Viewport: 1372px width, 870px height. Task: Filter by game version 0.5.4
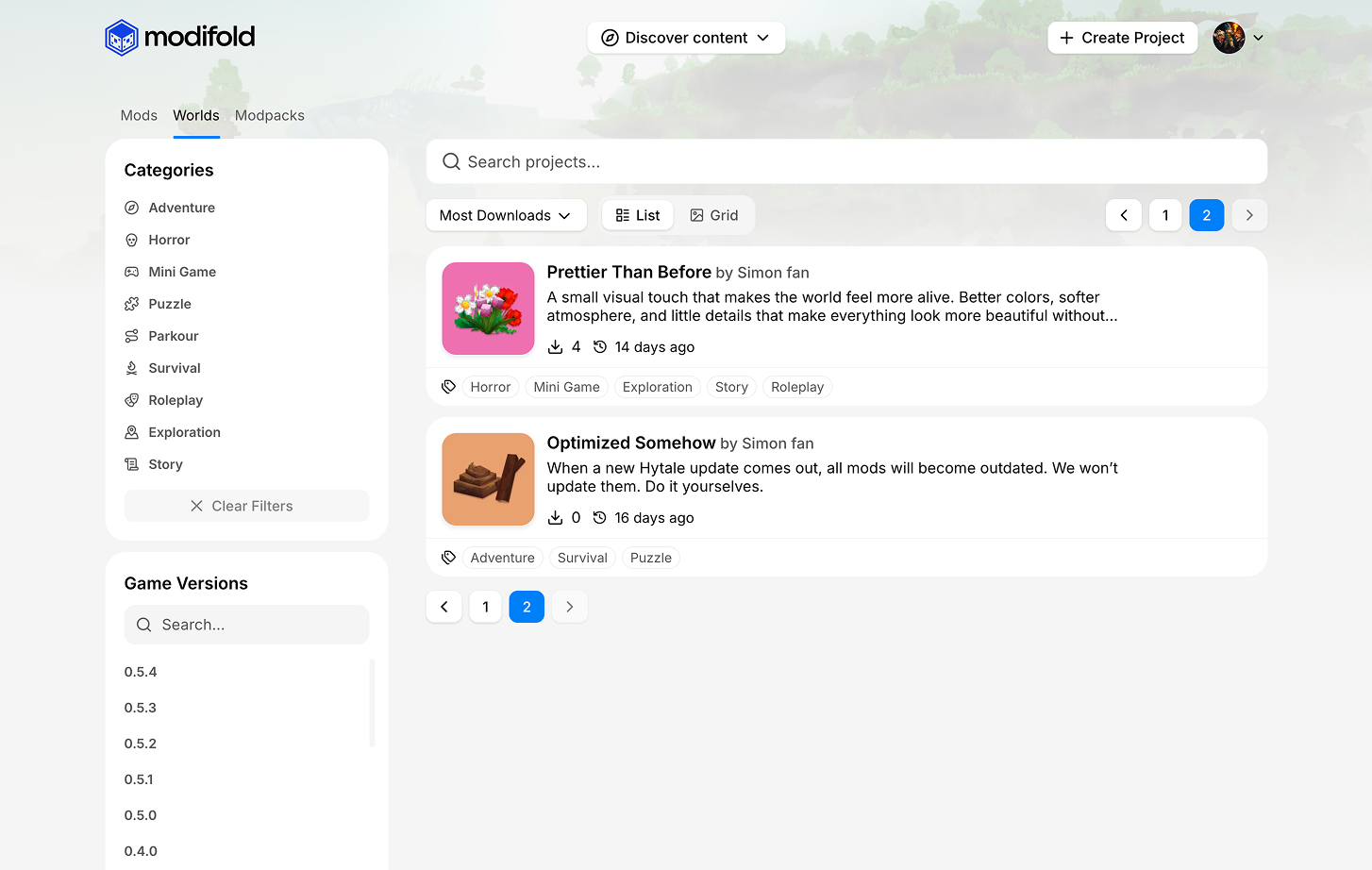141,672
